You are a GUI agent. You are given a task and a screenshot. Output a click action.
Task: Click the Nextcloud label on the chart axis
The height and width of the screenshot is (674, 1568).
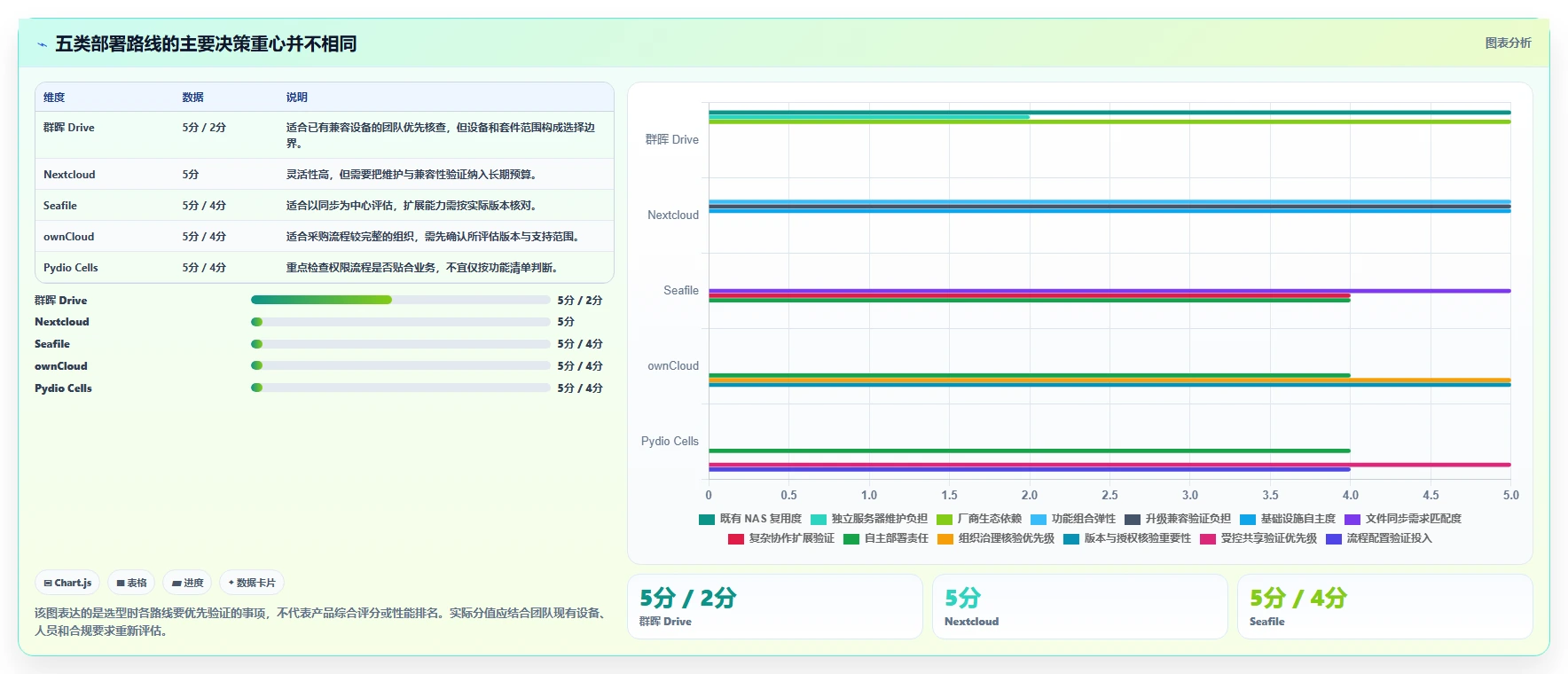(673, 216)
